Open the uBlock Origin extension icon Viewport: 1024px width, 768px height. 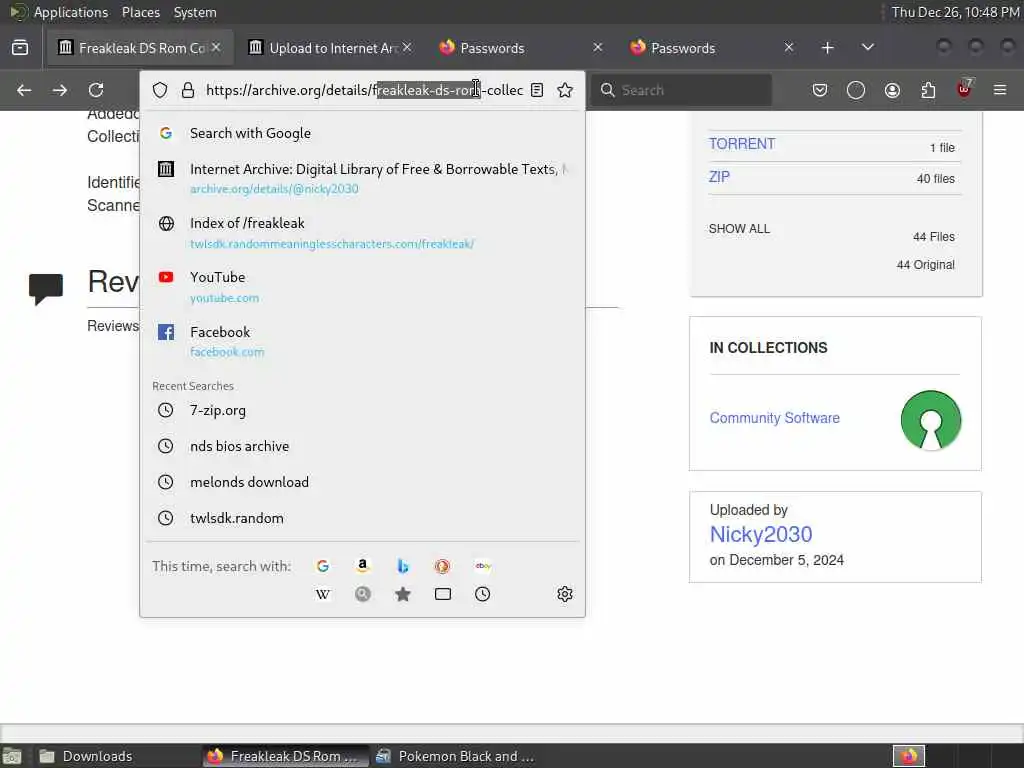click(x=964, y=89)
